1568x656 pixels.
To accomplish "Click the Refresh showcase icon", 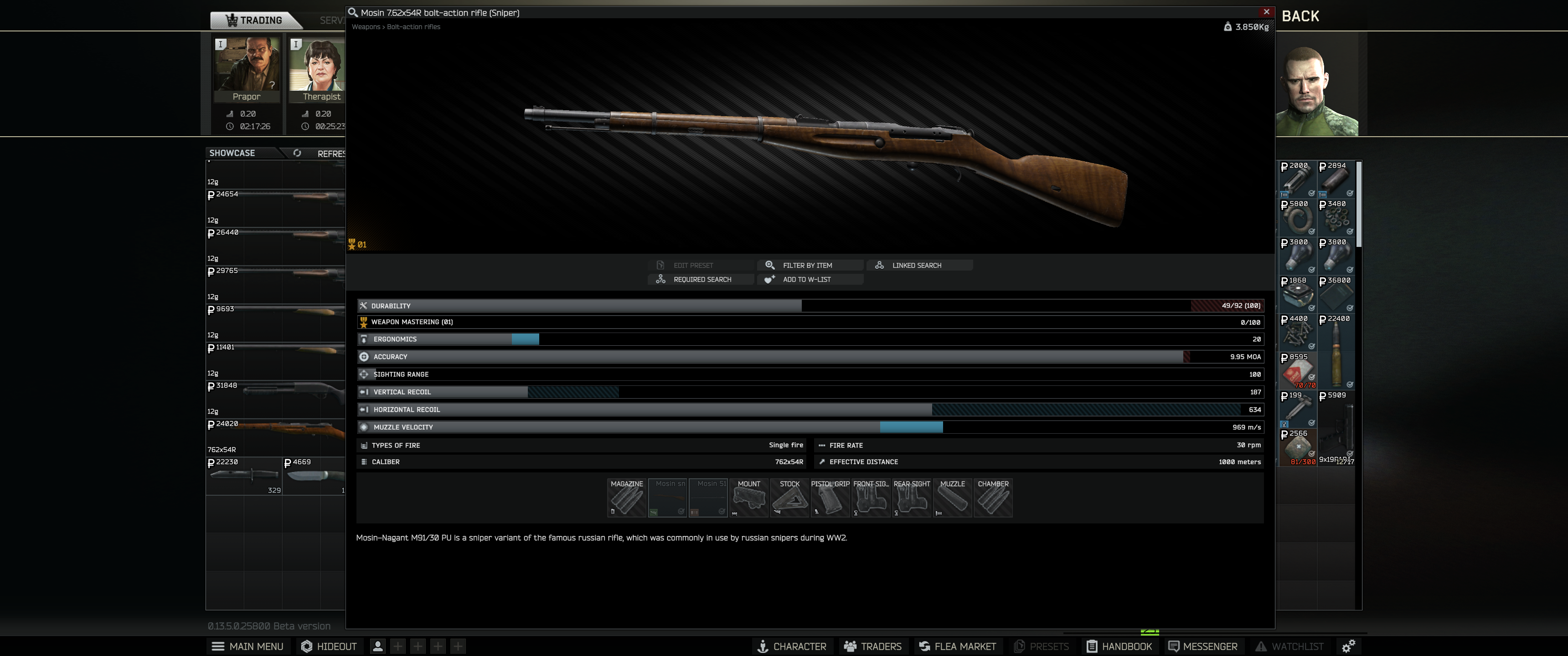I will [297, 154].
